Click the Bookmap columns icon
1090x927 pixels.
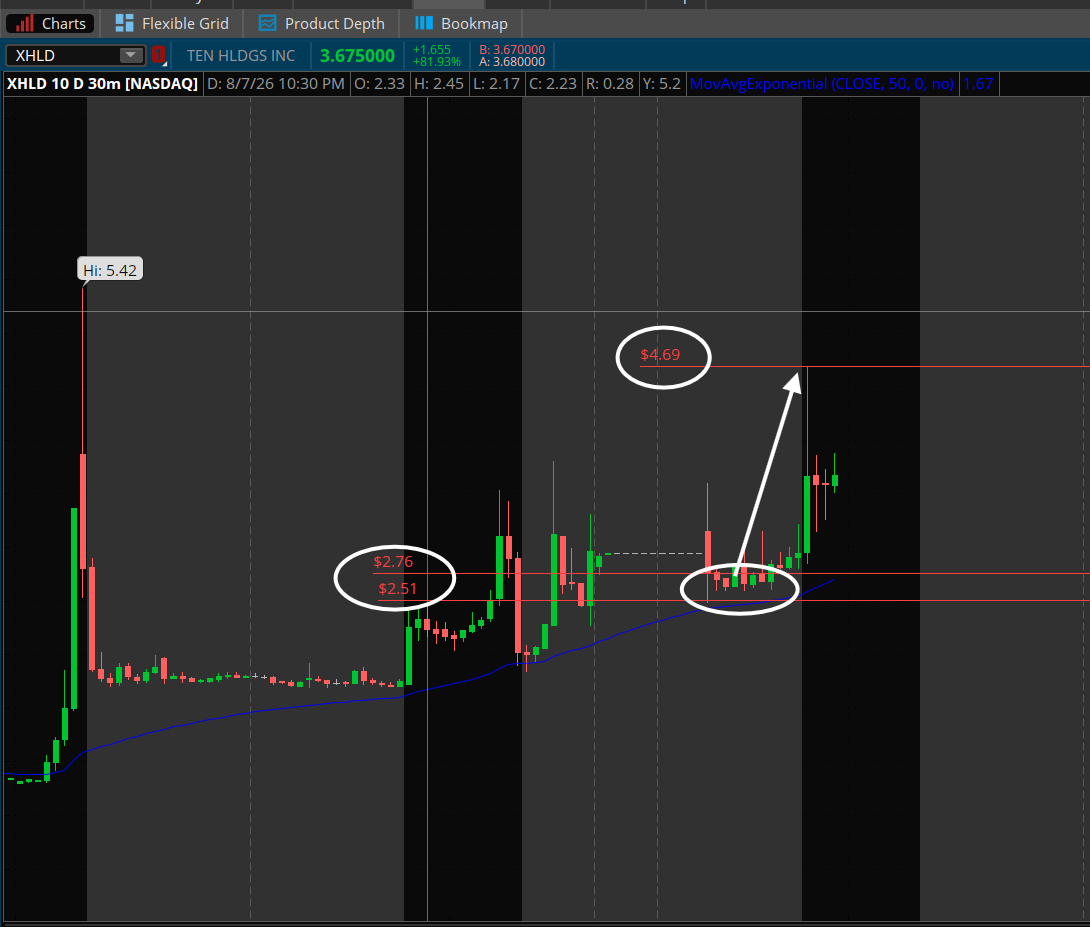coord(424,23)
